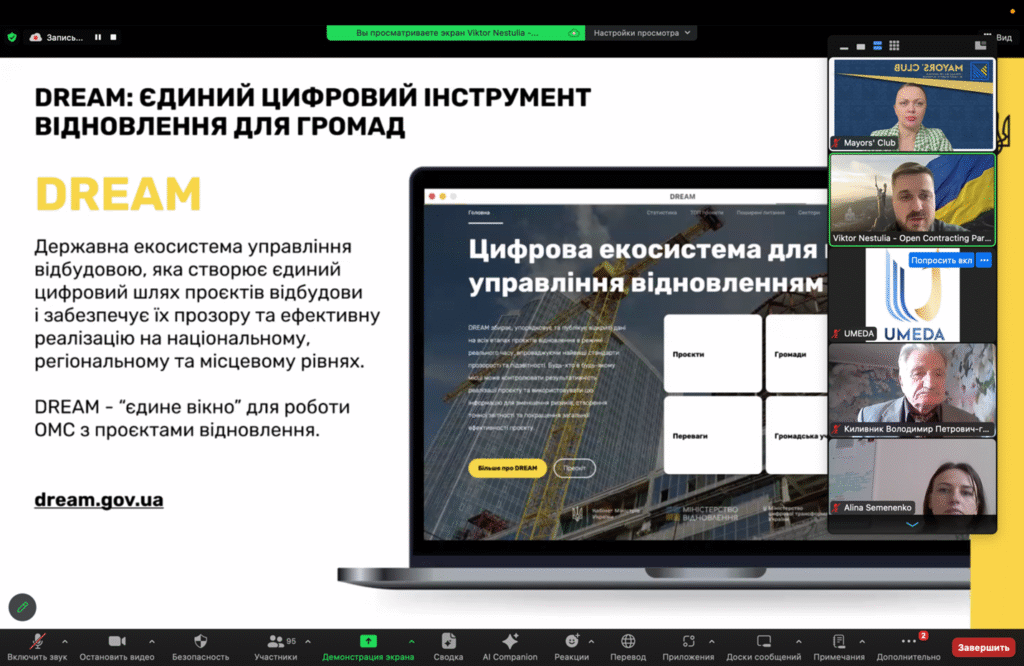Click the outlined Проєкт button
The image size is (1024, 666).
tap(574, 468)
